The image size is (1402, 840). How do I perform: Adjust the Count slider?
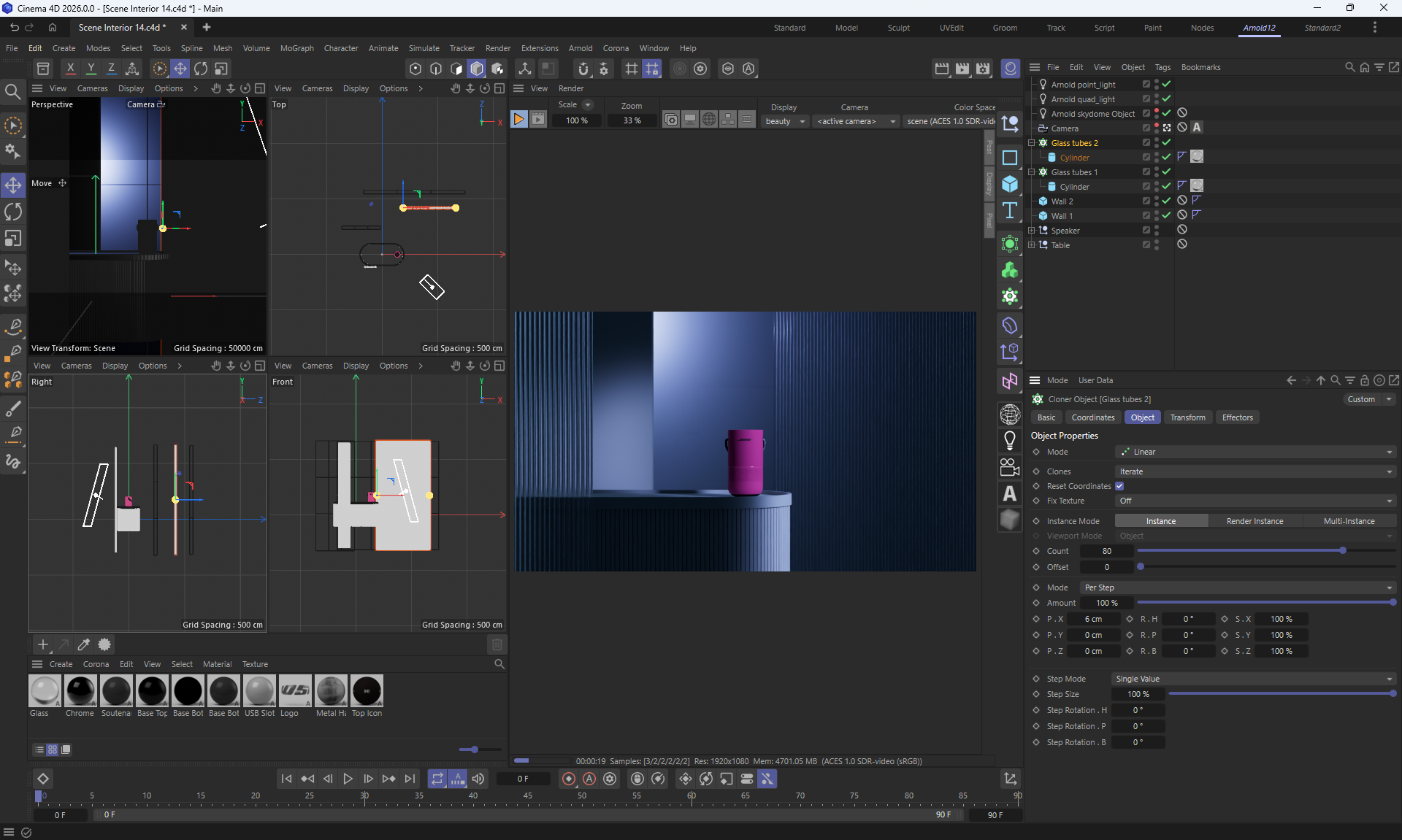click(x=1342, y=551)
